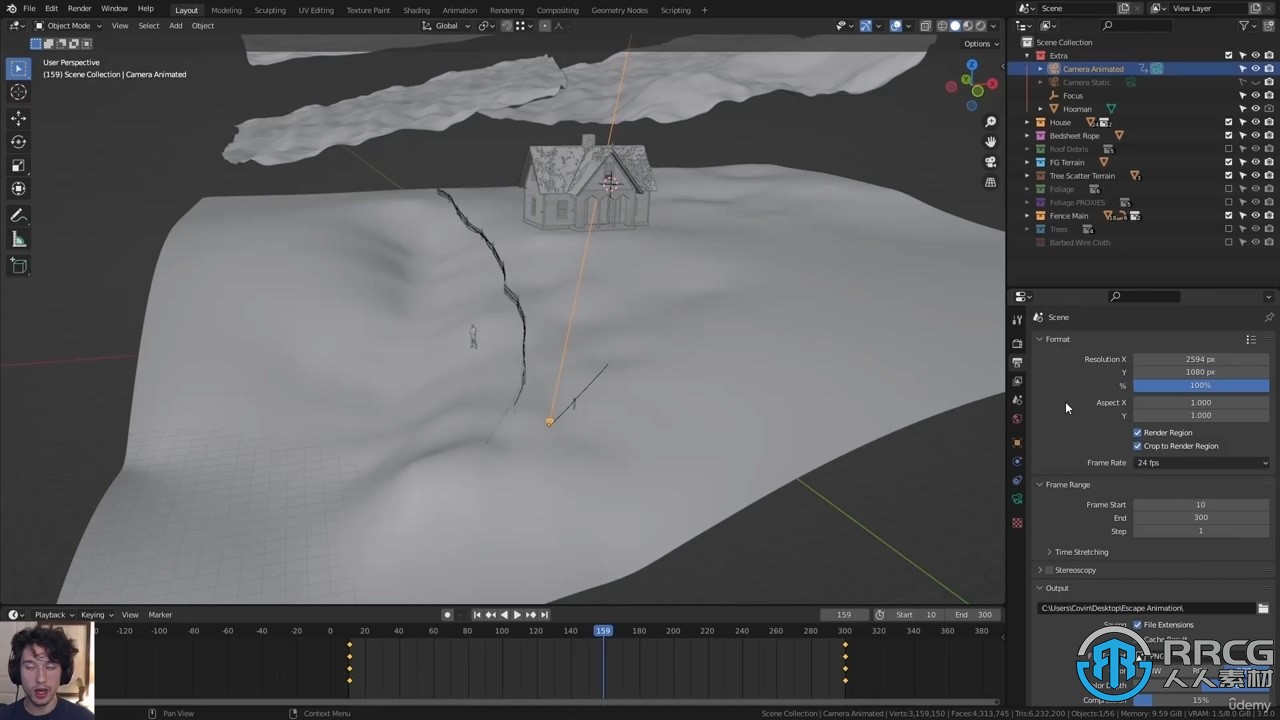Expand the Fence Main collection
Viewport: 1280px width, 720px height.
[x=1027, y=215]
